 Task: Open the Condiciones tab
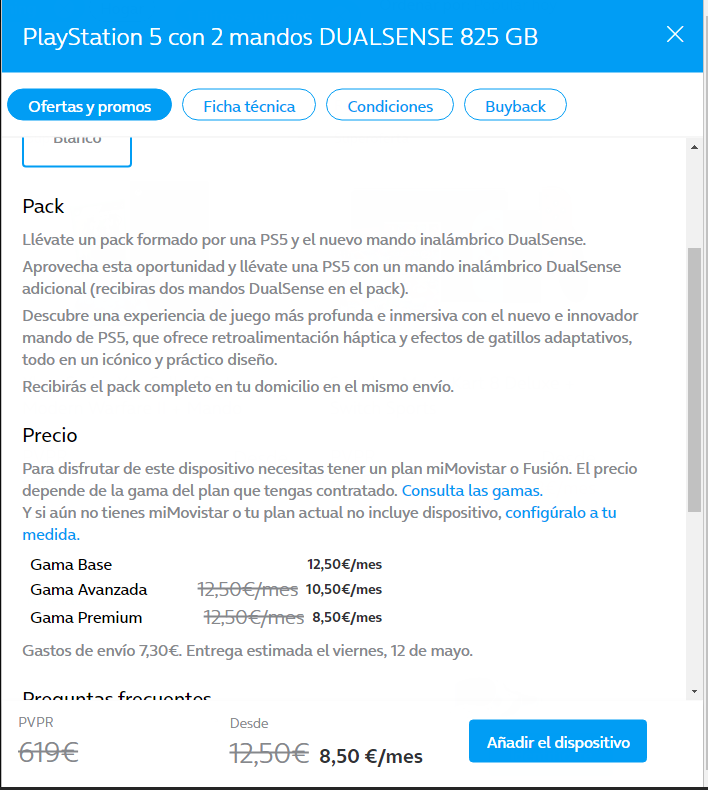(x=390, y=105)
